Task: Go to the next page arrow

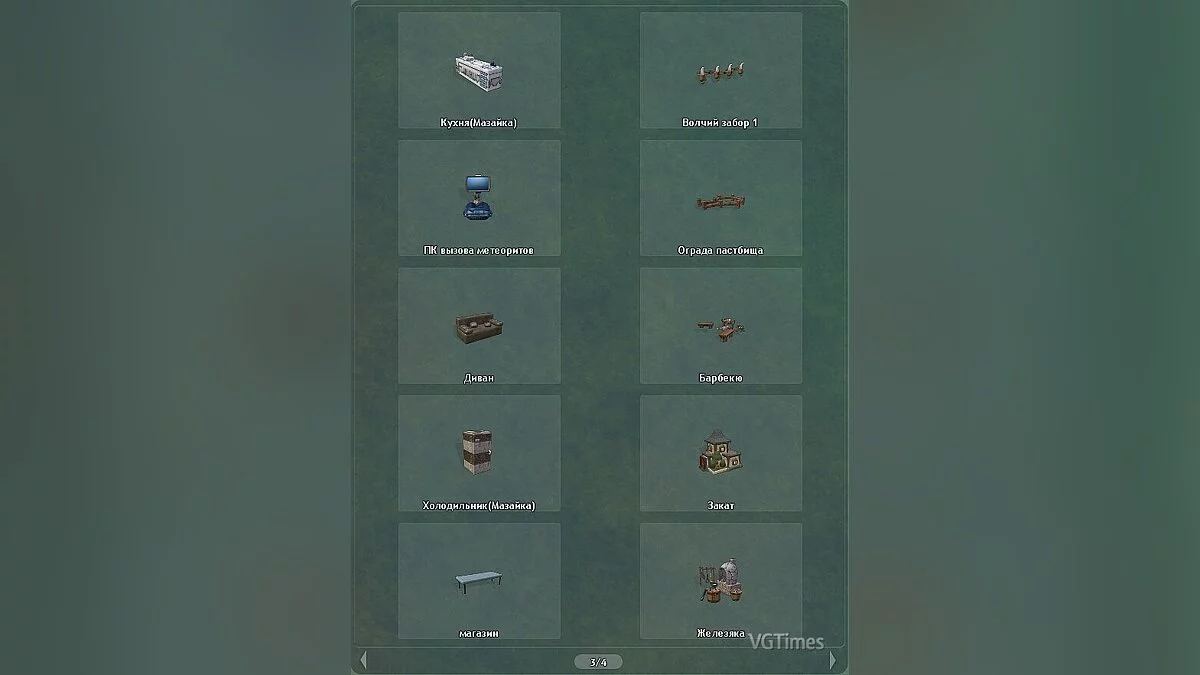Action: [833, 660]
